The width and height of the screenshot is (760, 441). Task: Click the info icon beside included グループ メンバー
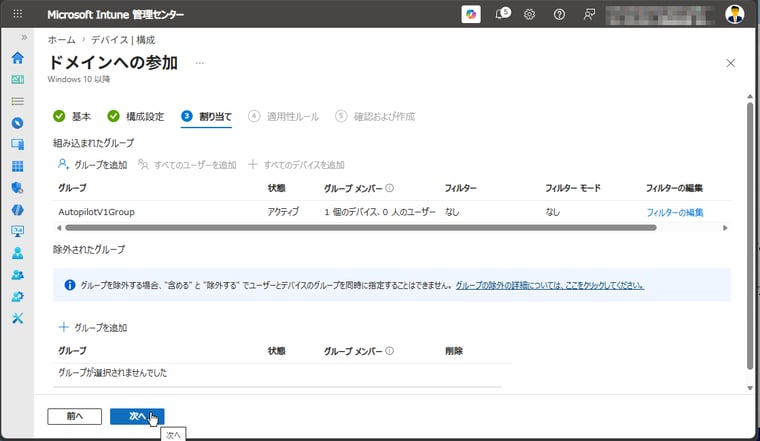tap(390, 188)
